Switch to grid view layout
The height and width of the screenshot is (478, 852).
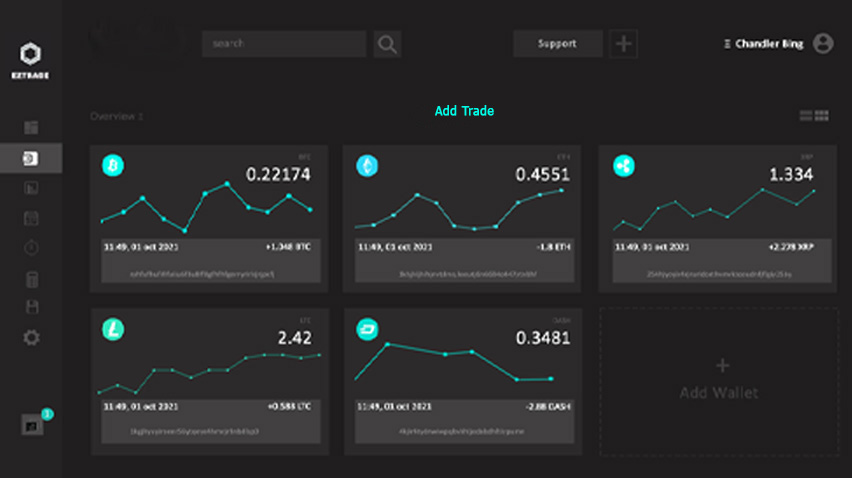pyautogui.click(x=822, y=116)
